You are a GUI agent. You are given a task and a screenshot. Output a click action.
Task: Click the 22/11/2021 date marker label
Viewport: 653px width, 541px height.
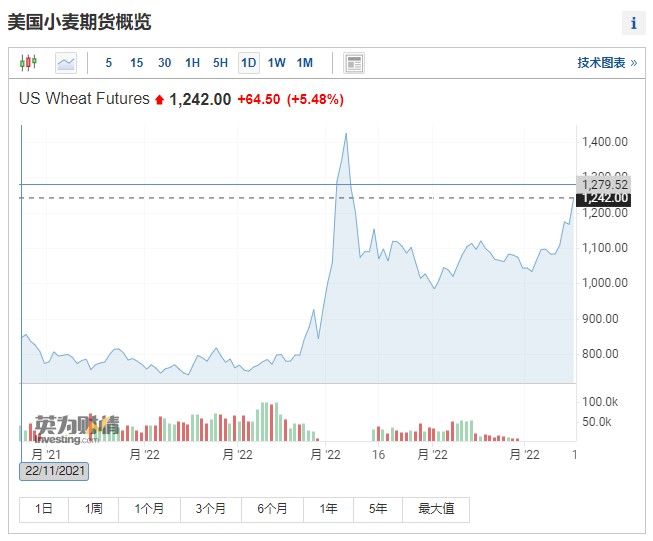(x=54, y=471)
